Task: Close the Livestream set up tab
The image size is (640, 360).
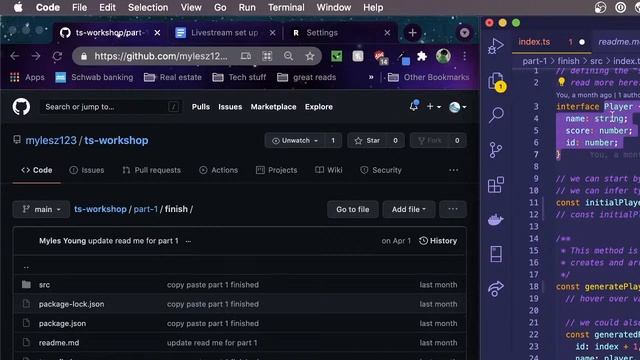Action: (x=273, y=33)
